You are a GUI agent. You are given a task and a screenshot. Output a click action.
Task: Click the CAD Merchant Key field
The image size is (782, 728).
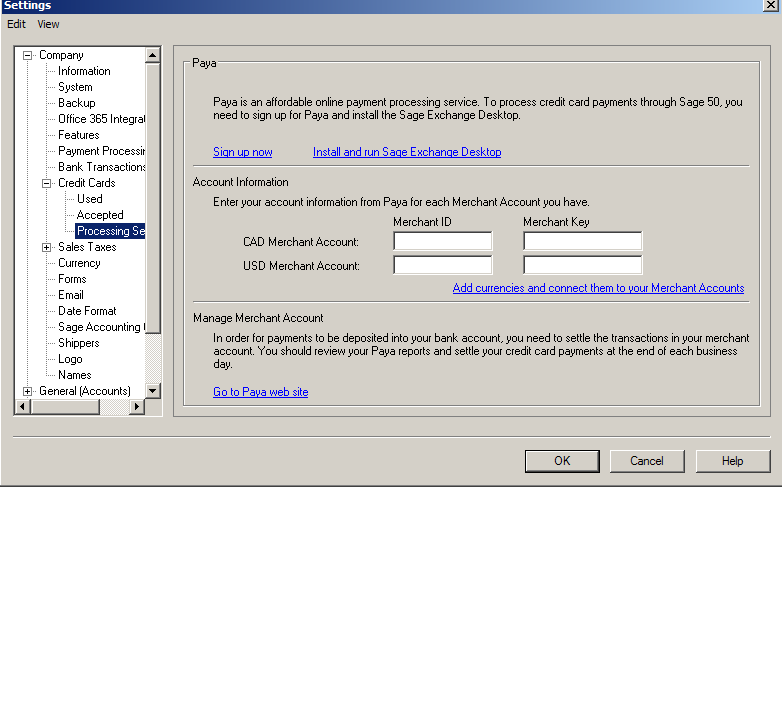point(583,241)
